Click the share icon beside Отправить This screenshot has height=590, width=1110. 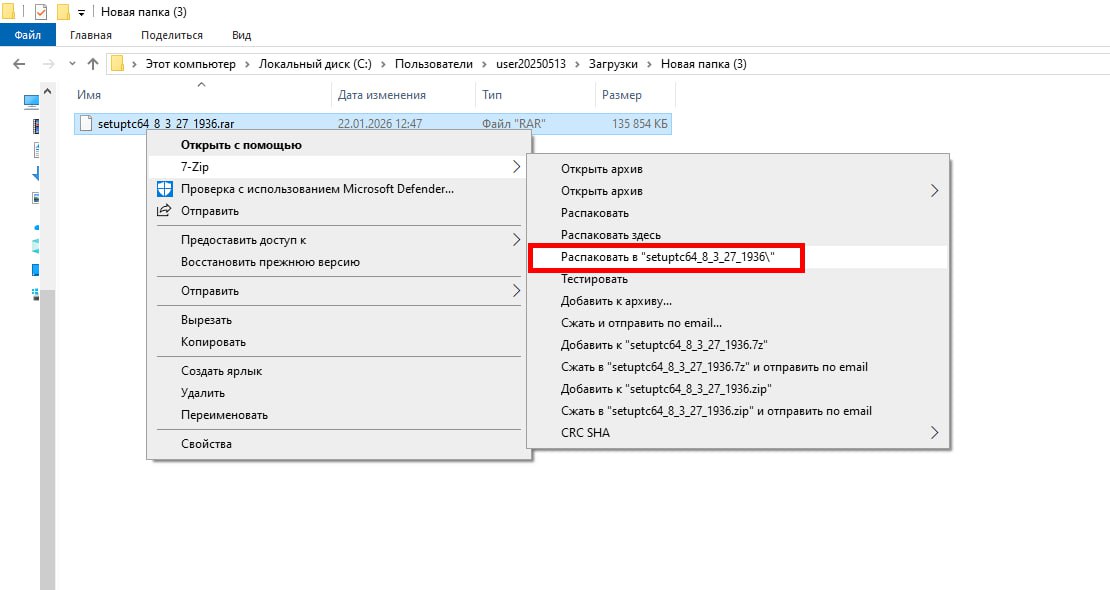[x=164, y=211]
